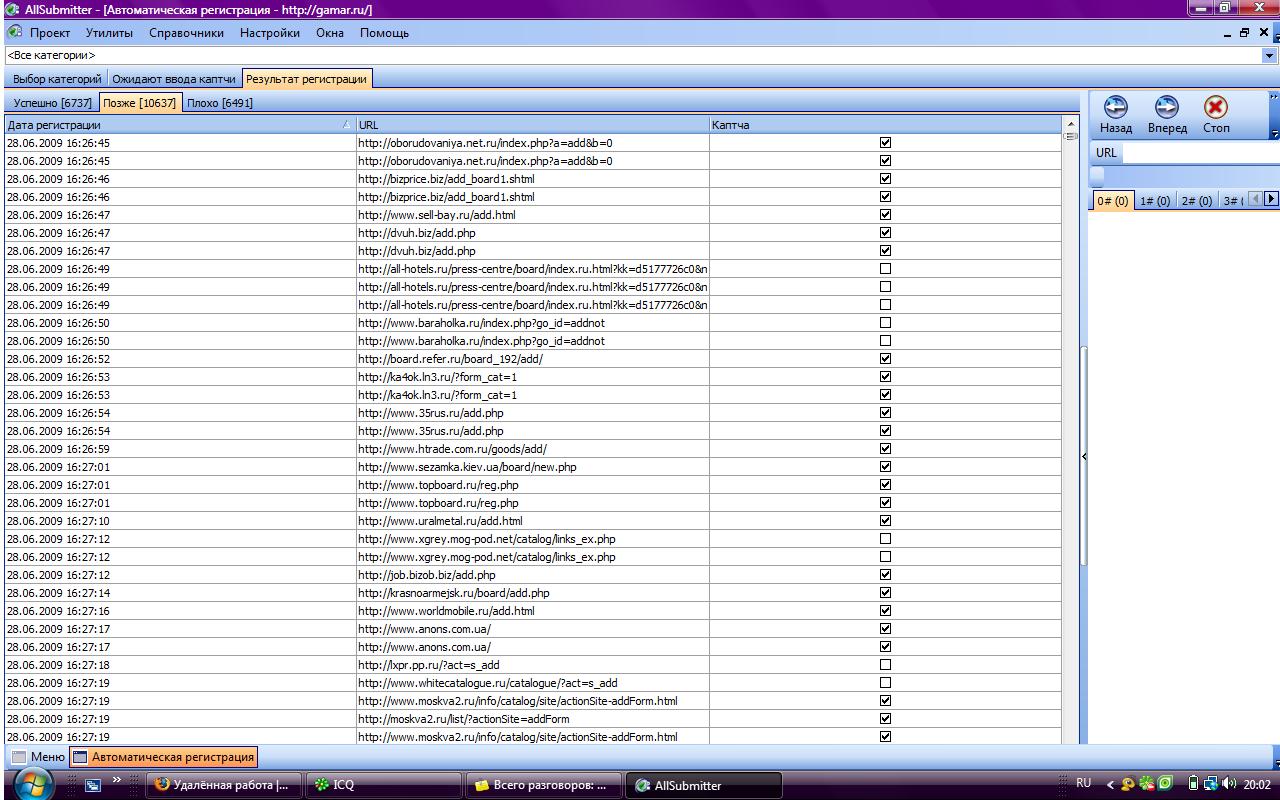1280x800 pixels.
Task: Open the Утилиты menu
Action: click(x=109, y=33)
